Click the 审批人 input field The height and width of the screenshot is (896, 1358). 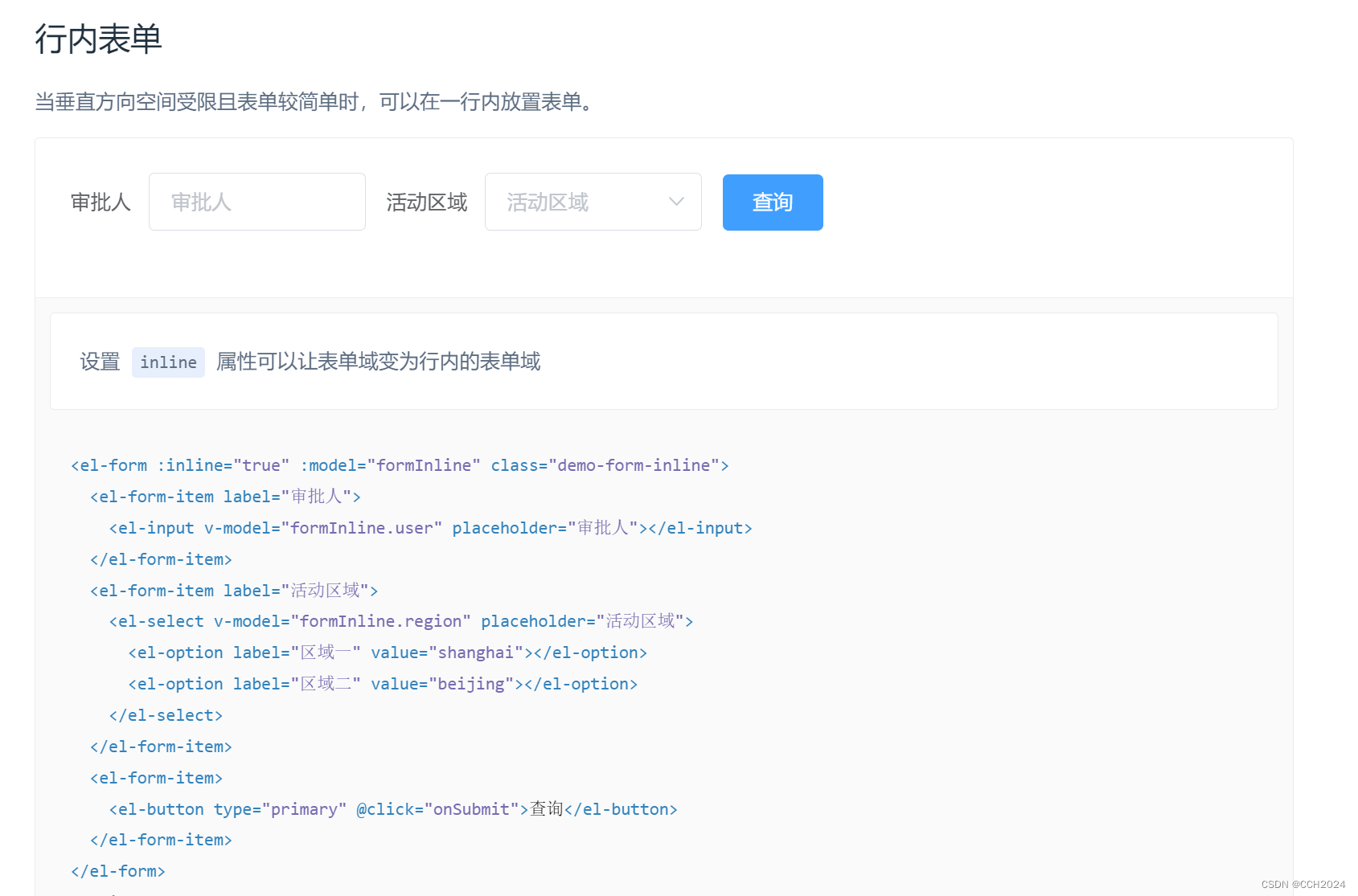[x=257, y=202]
